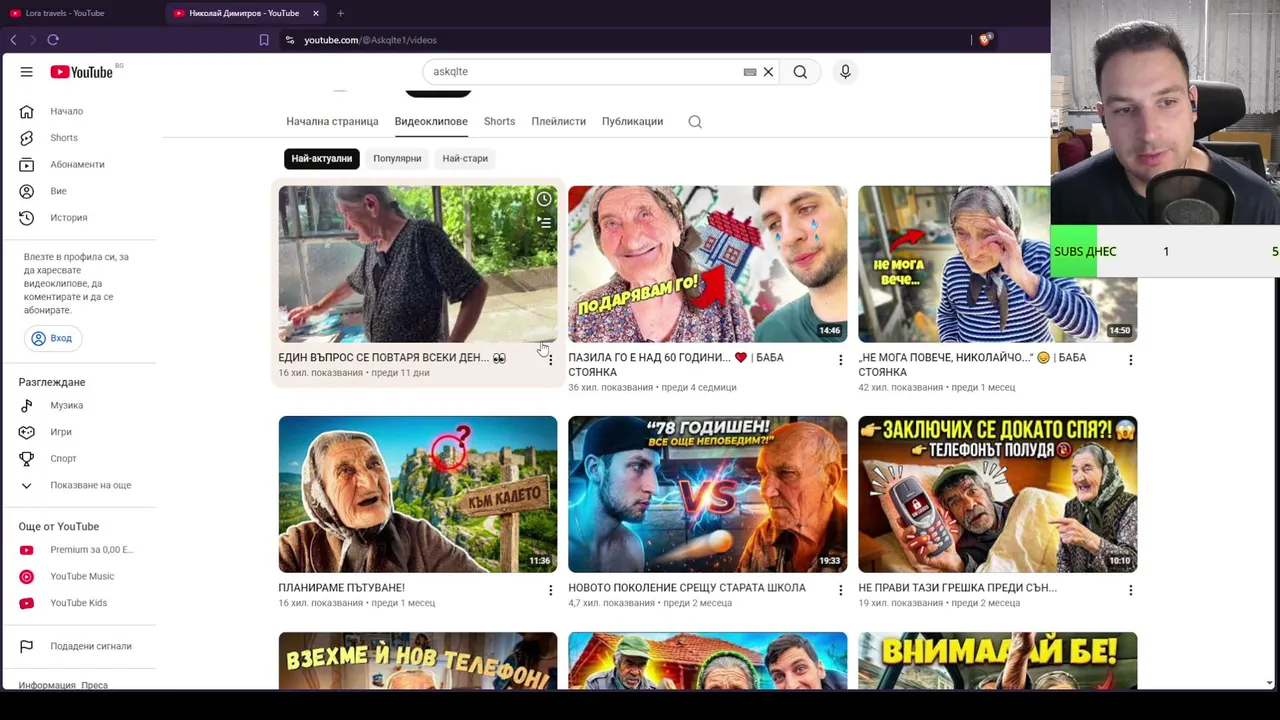Sign in with the Вход button
The height and width of the screenshot is (720, 1280).
pyautogui.click(x=51, y=338)
